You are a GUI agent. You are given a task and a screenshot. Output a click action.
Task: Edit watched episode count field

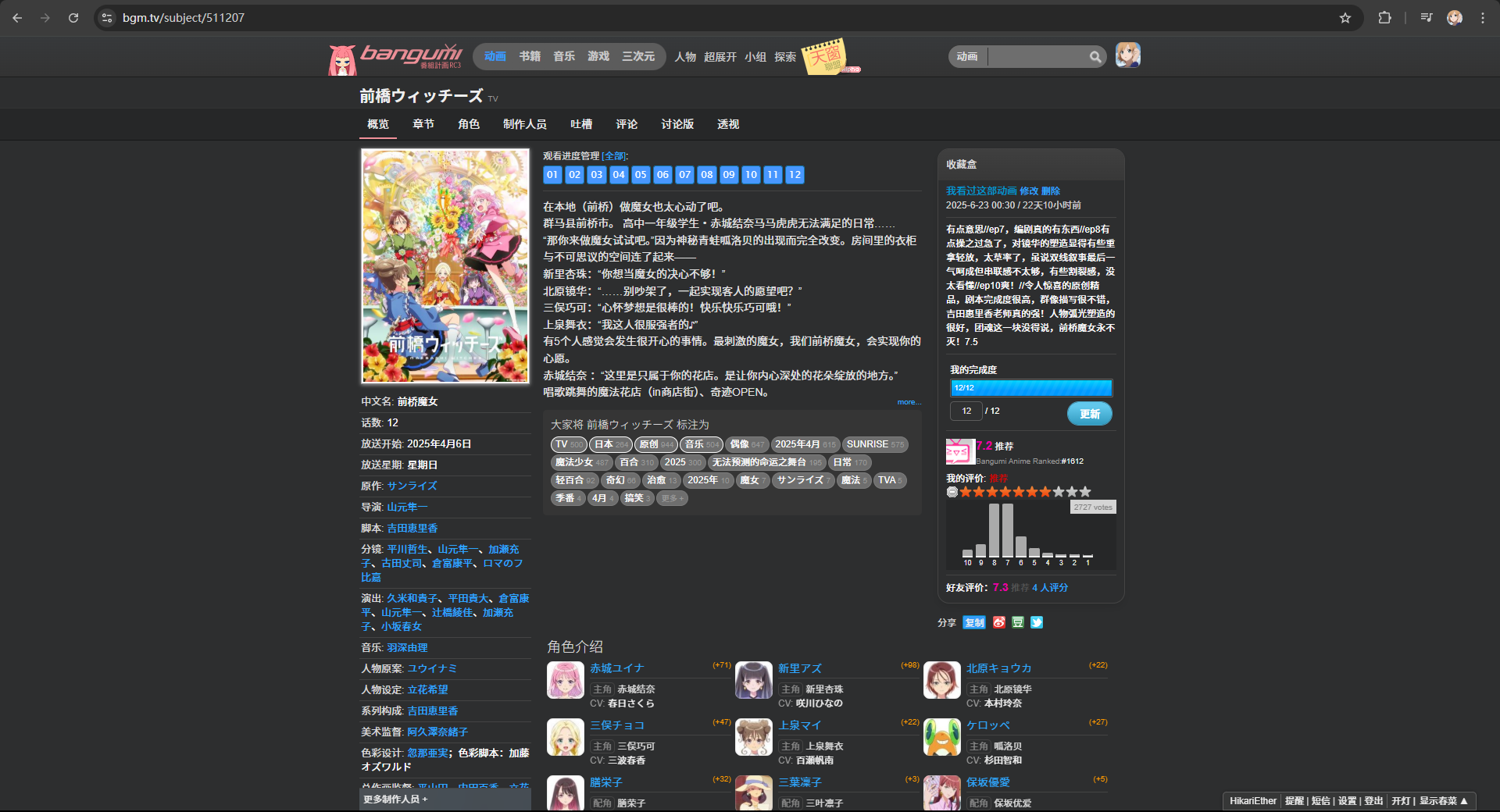point(966,411)
